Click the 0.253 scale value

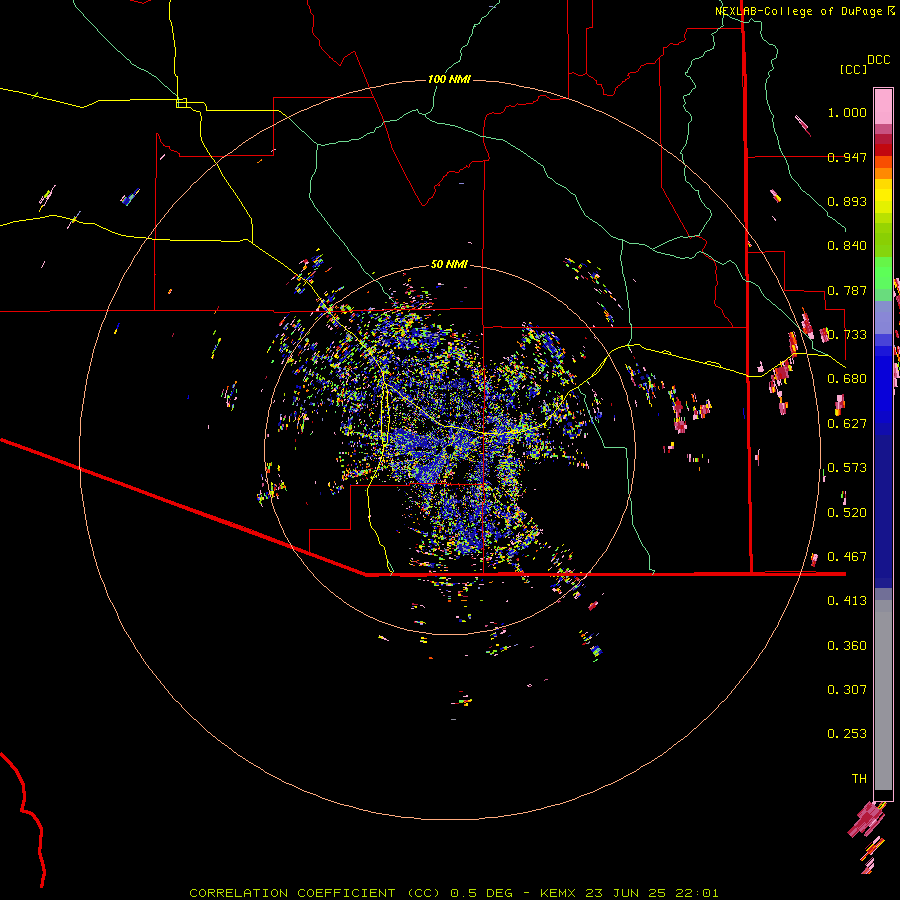point(847,734)
